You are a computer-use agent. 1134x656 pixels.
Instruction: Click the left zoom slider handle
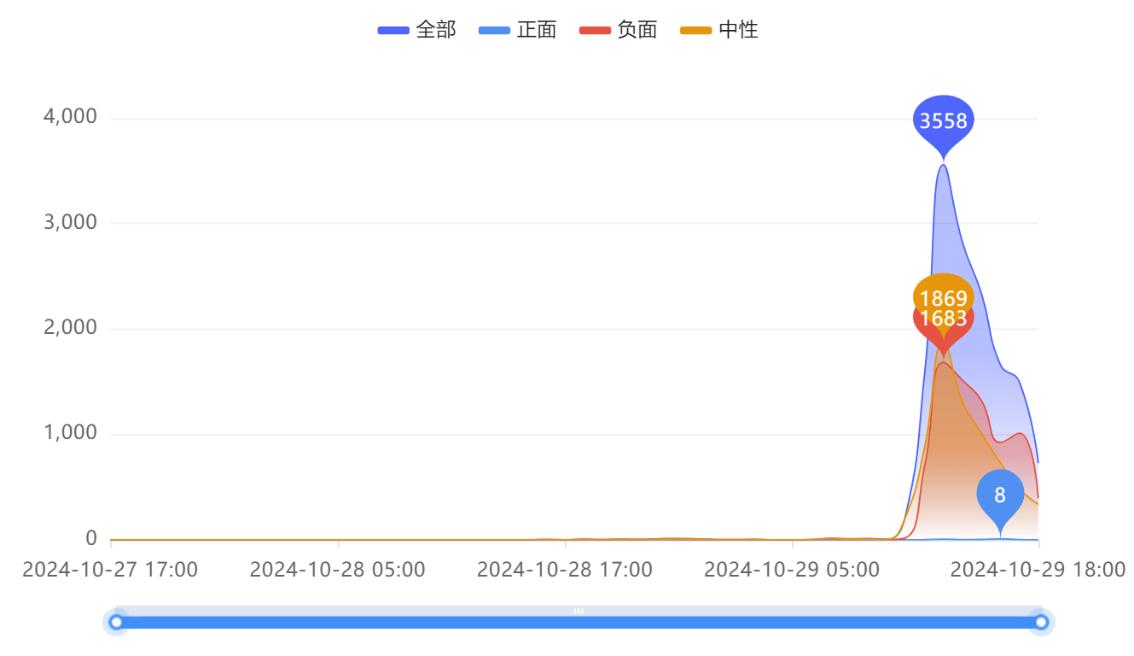[x=116, y=622]
